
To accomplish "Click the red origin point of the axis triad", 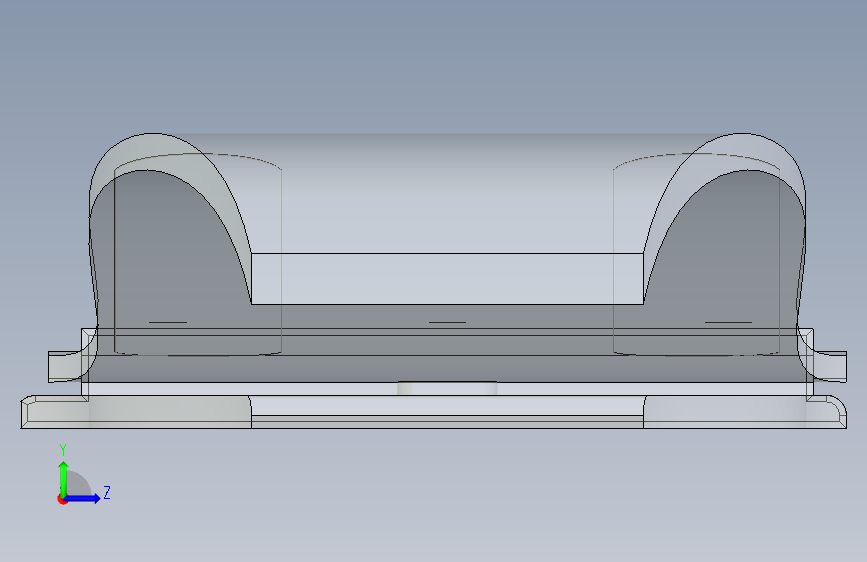I will (62, 499).
